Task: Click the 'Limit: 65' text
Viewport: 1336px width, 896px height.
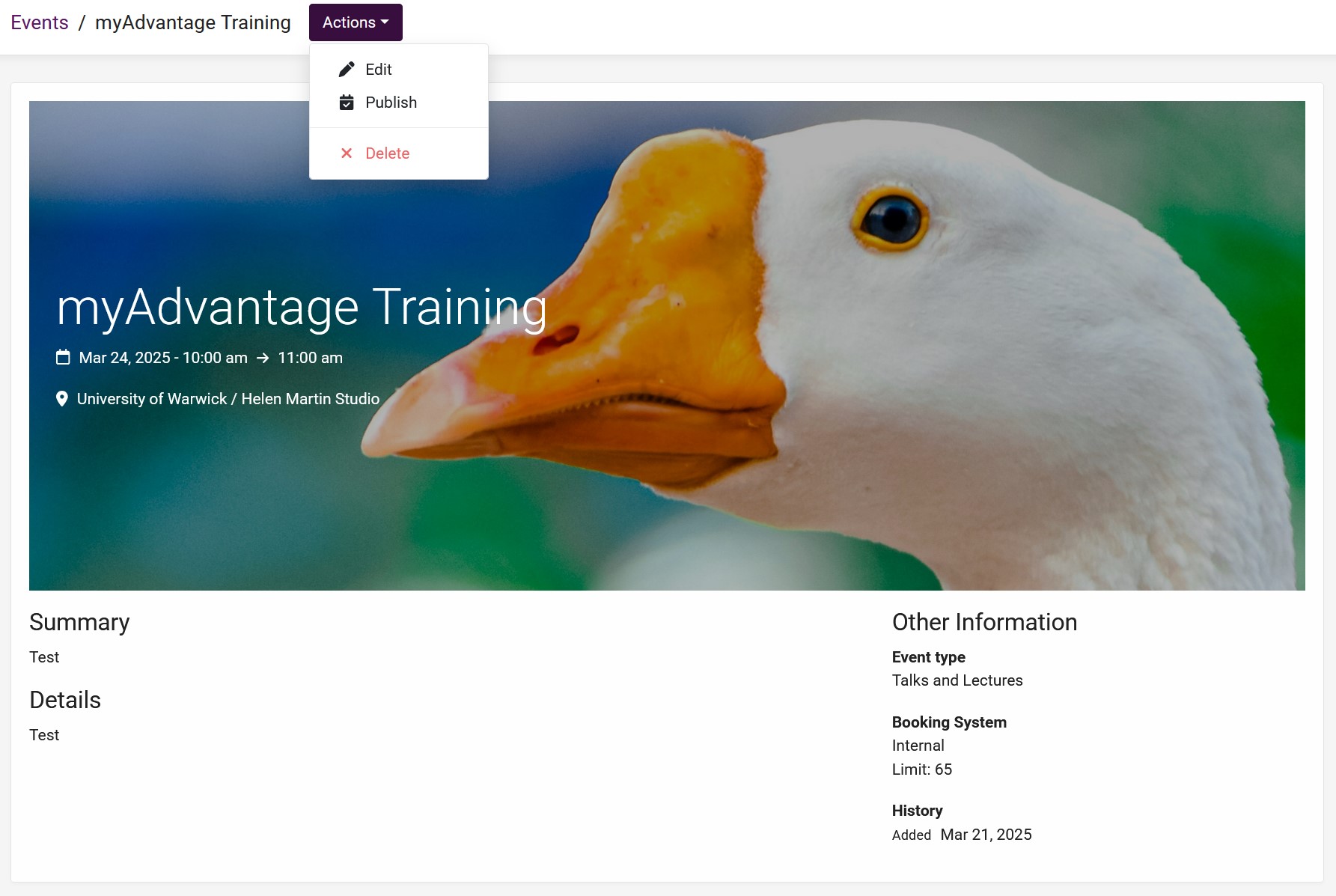Action: 922,769
